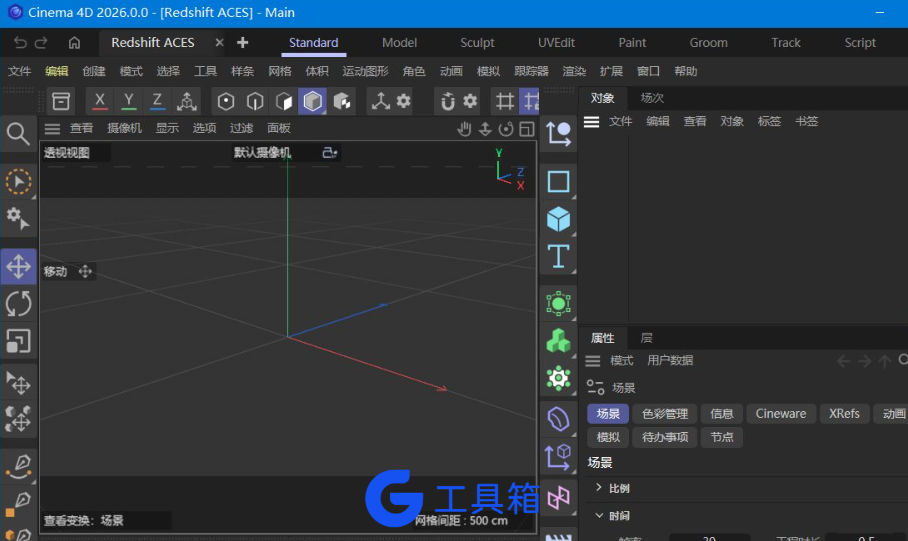This screenshot has height=541, width=908.
Task: Open snap settings gear icon
Action: pos(470,101)
